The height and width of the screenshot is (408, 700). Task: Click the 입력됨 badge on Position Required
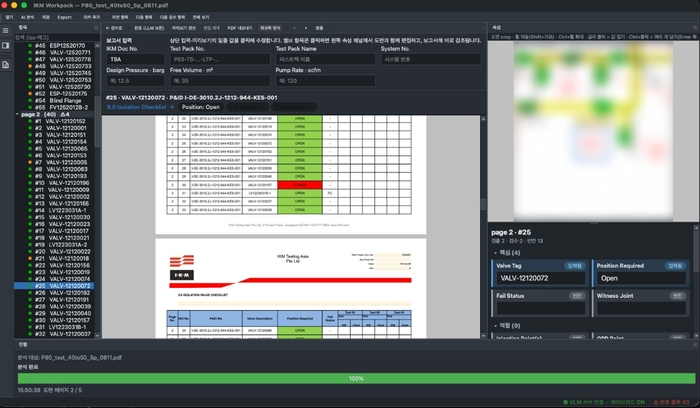[675, 266]
